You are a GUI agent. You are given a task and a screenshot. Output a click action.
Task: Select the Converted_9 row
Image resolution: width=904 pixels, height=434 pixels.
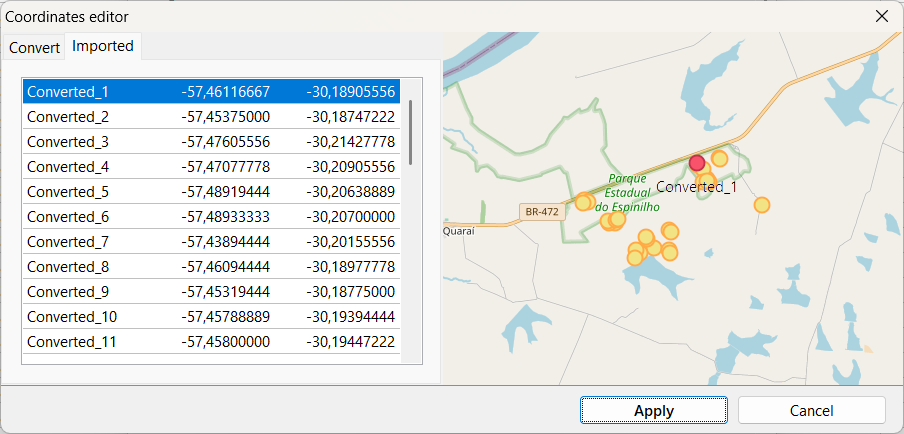[212, 292]
